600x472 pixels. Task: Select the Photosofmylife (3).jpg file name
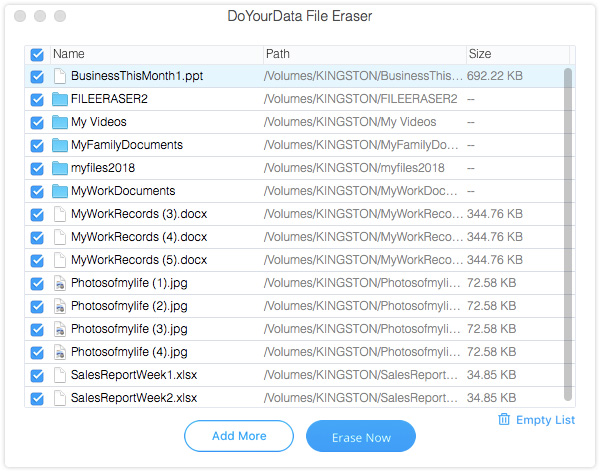pyautogui.click(x=129, y=329)
